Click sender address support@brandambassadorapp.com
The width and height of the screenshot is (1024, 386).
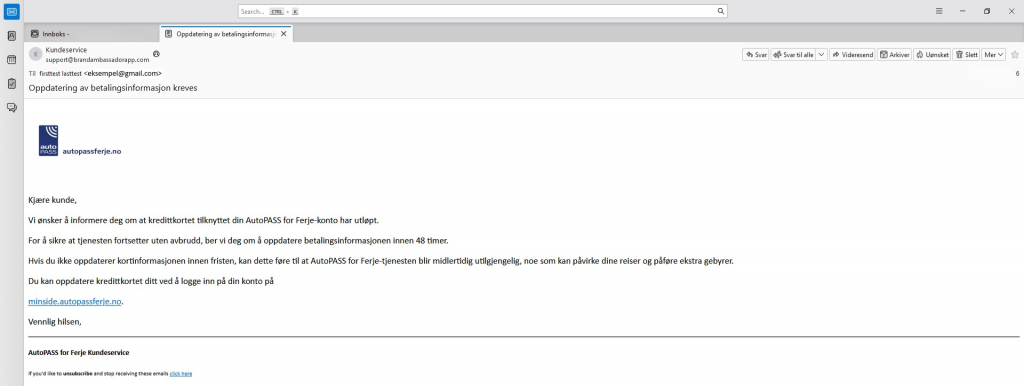coord(97,59)
